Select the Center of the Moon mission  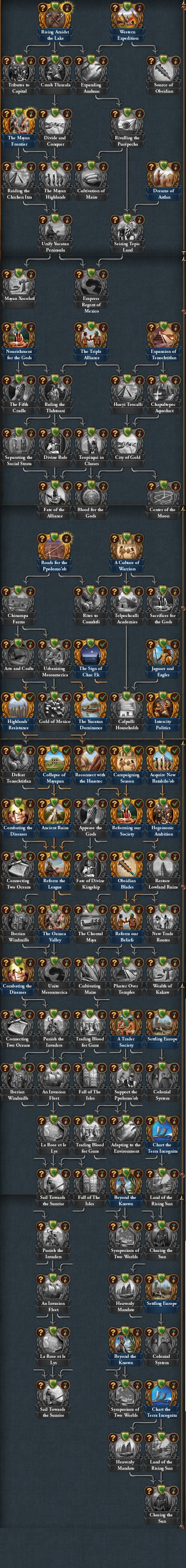(x=163, y=500)
